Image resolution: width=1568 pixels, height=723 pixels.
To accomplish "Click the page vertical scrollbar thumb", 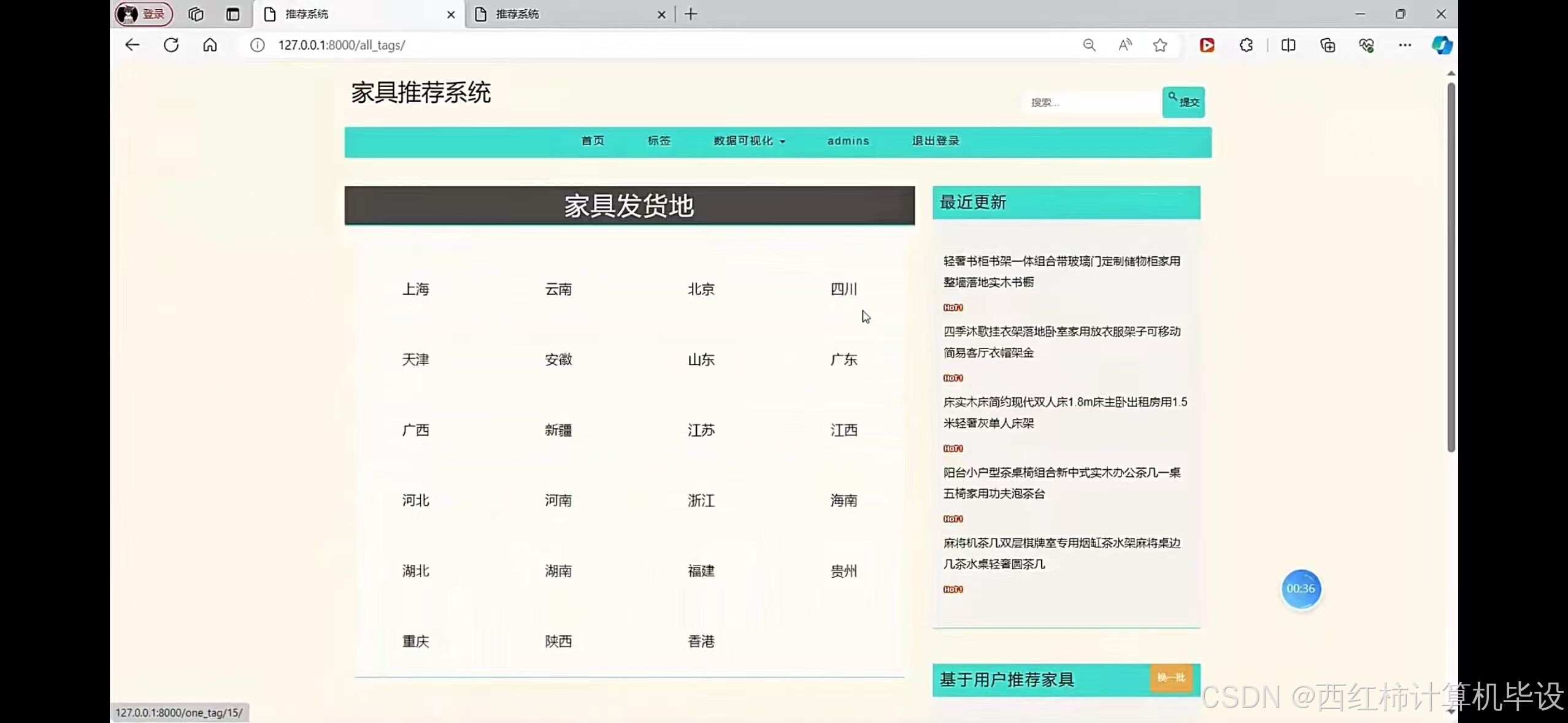I will point(1451,267).
